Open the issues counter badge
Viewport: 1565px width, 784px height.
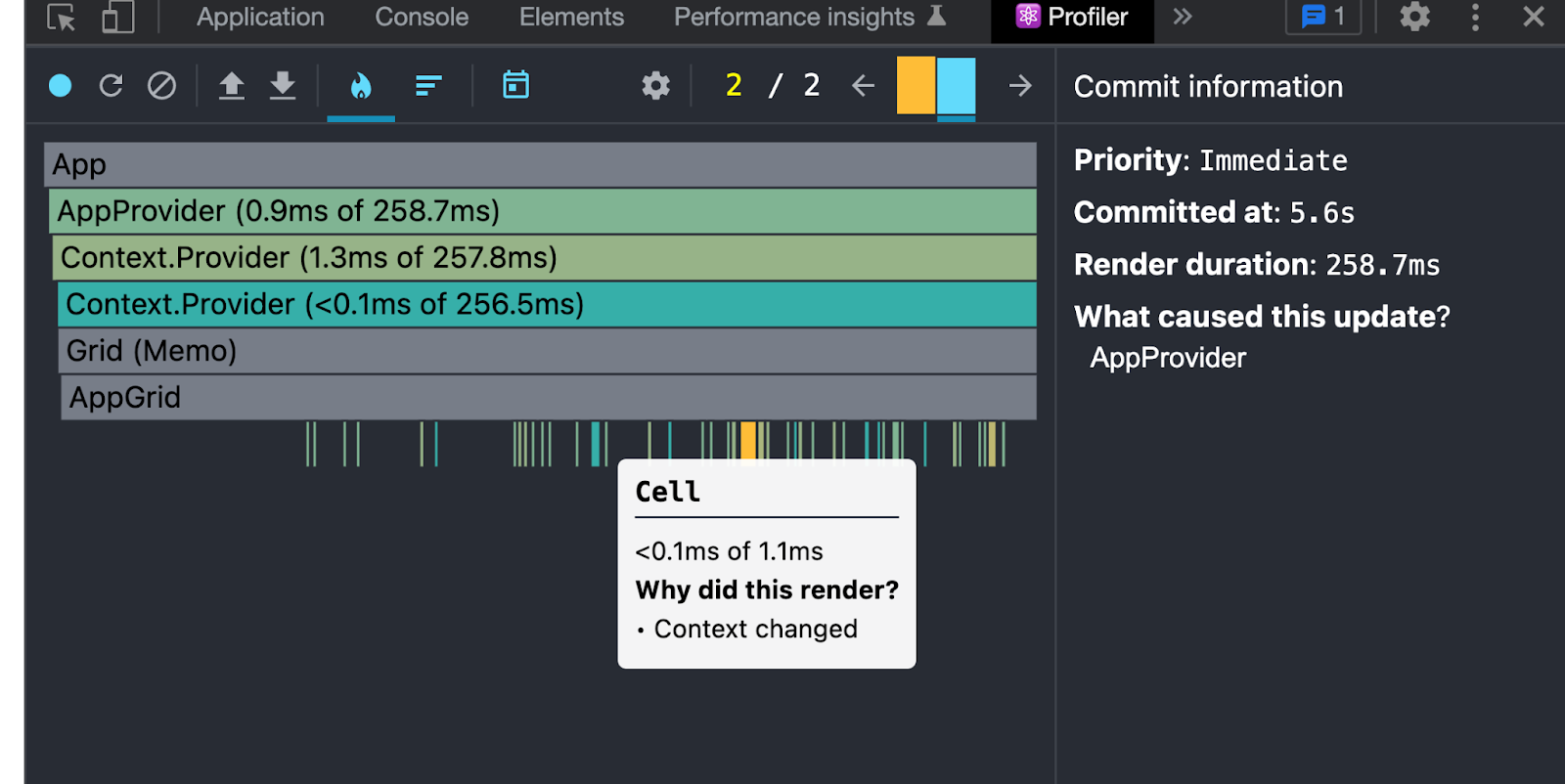(x=1323, y=17)
